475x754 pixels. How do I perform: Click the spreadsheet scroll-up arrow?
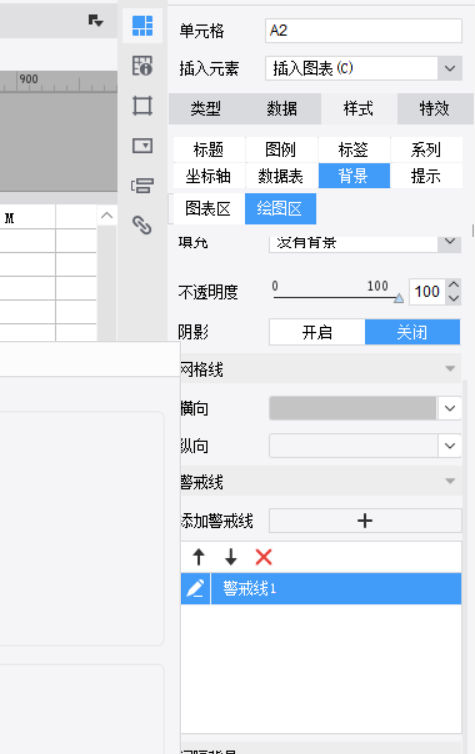107,216
